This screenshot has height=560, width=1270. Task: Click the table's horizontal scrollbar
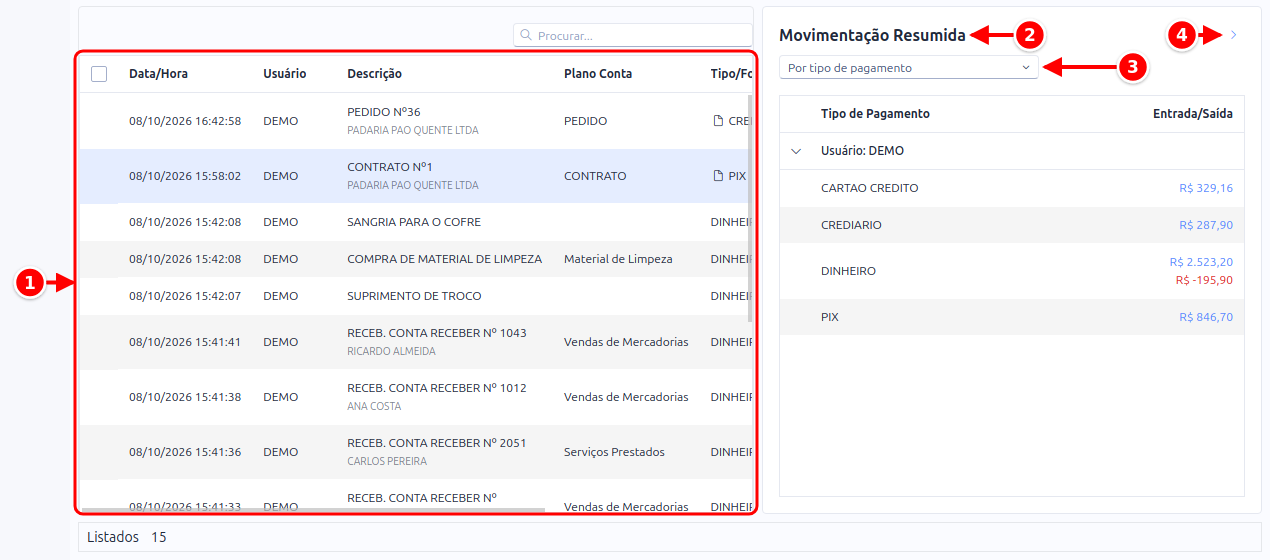point(314,510)
